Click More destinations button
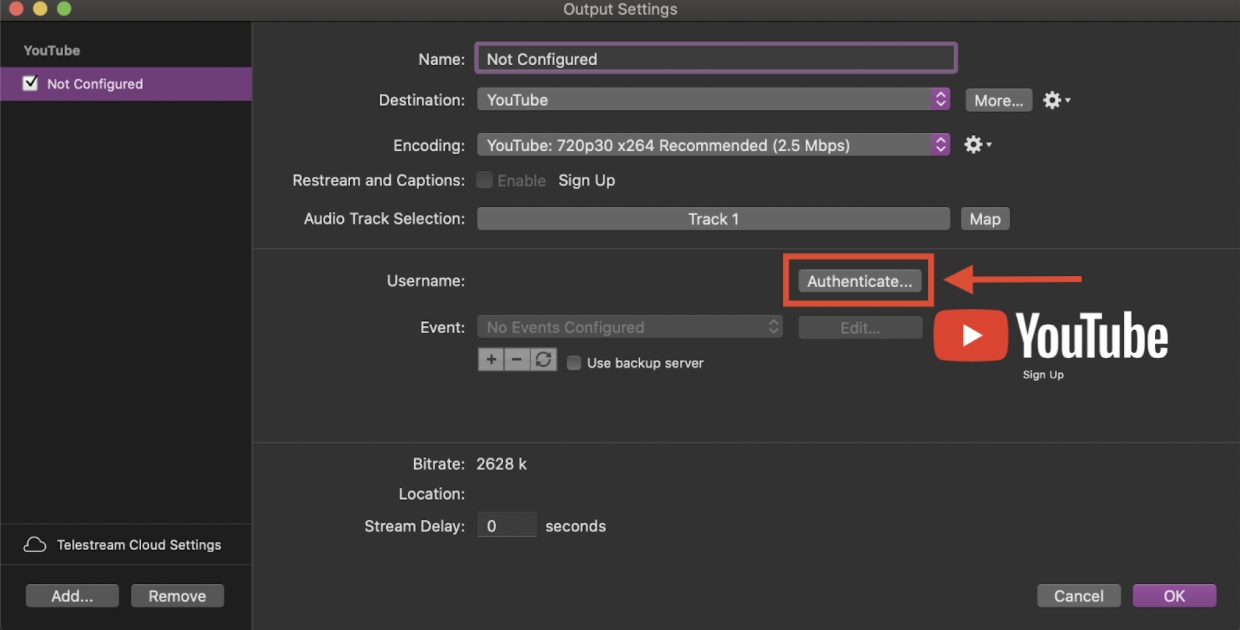The width and height of the screenshot is (1240, 630). pyautogui.click(x=999, y=100)
